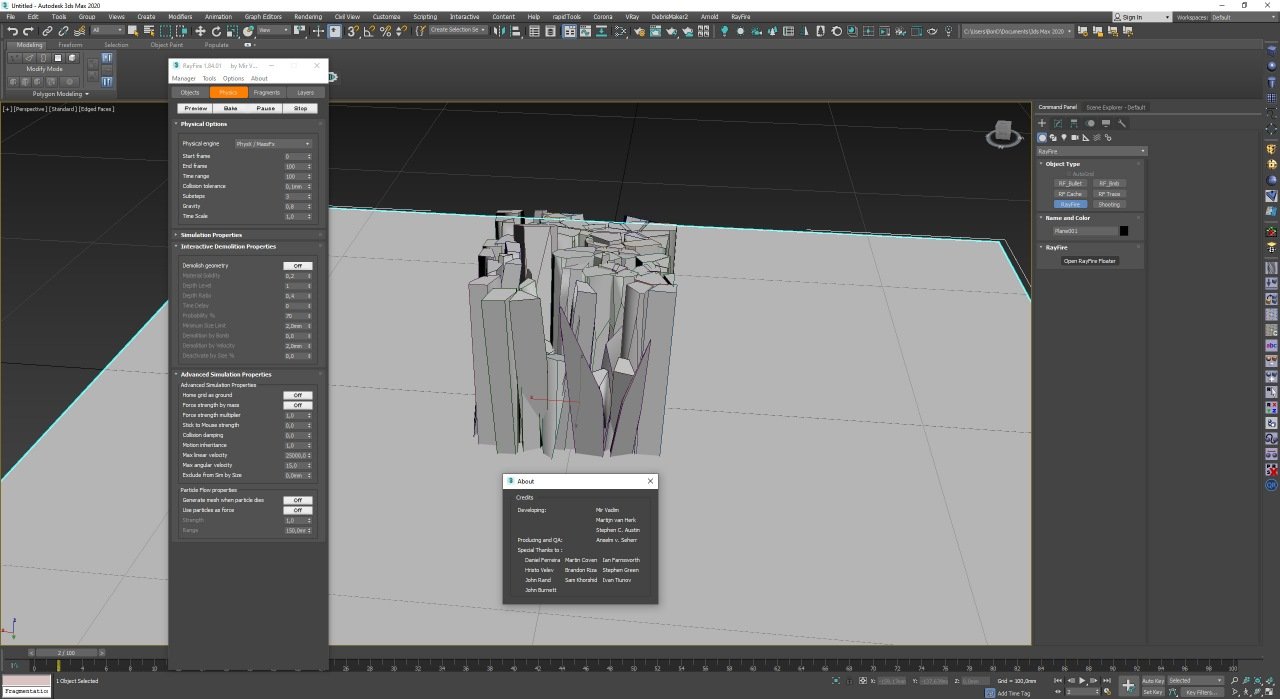This screenshot has height=699, width=1280.
Task: Open the Rendering menu
Action: tap(308, 17)
